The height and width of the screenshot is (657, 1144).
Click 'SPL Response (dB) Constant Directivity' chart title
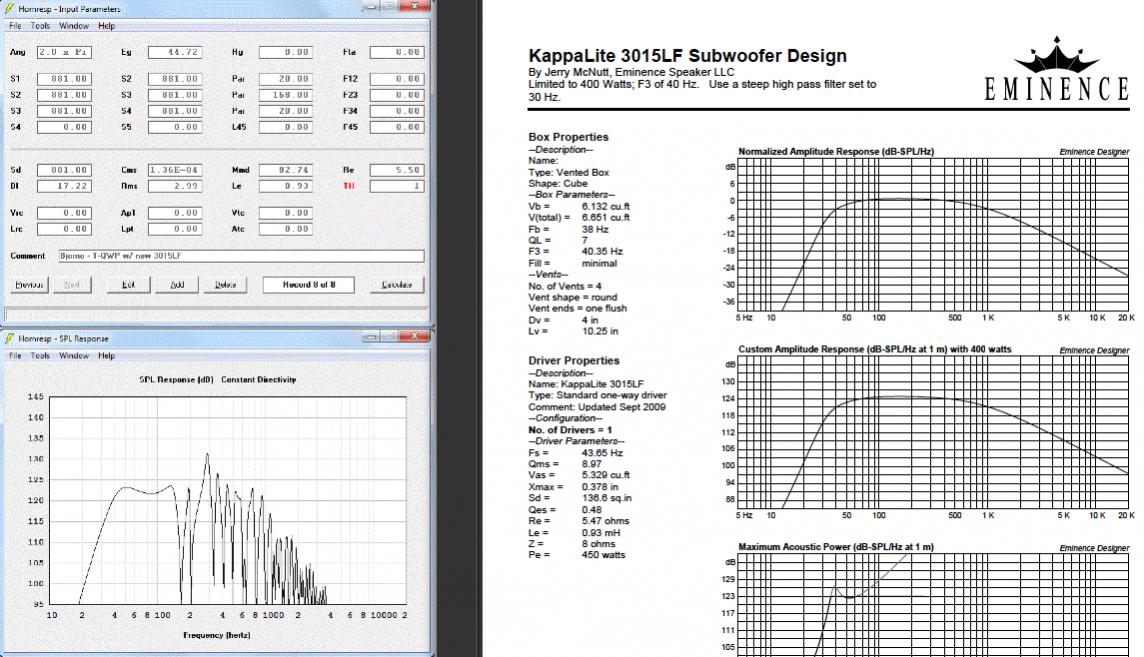coord(217,379)
